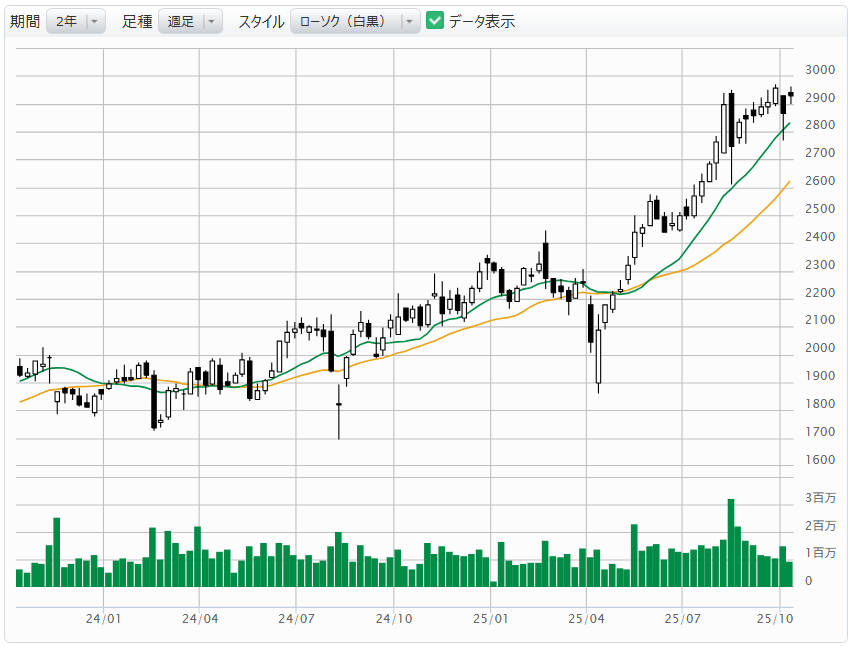Click the orange moving average line's right end

[789, 182]
